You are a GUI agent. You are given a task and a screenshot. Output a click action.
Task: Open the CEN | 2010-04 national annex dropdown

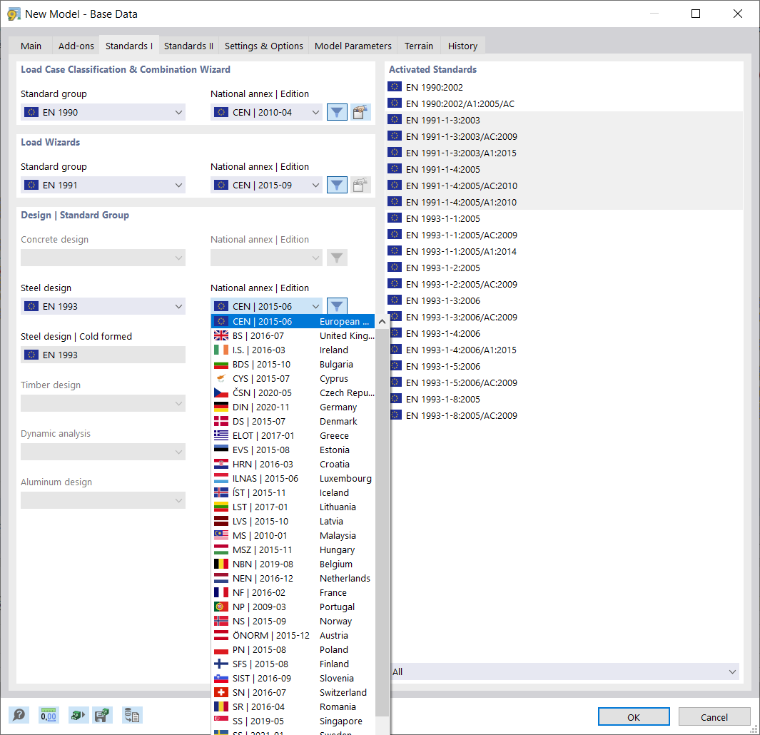click(x=267, y=112)
